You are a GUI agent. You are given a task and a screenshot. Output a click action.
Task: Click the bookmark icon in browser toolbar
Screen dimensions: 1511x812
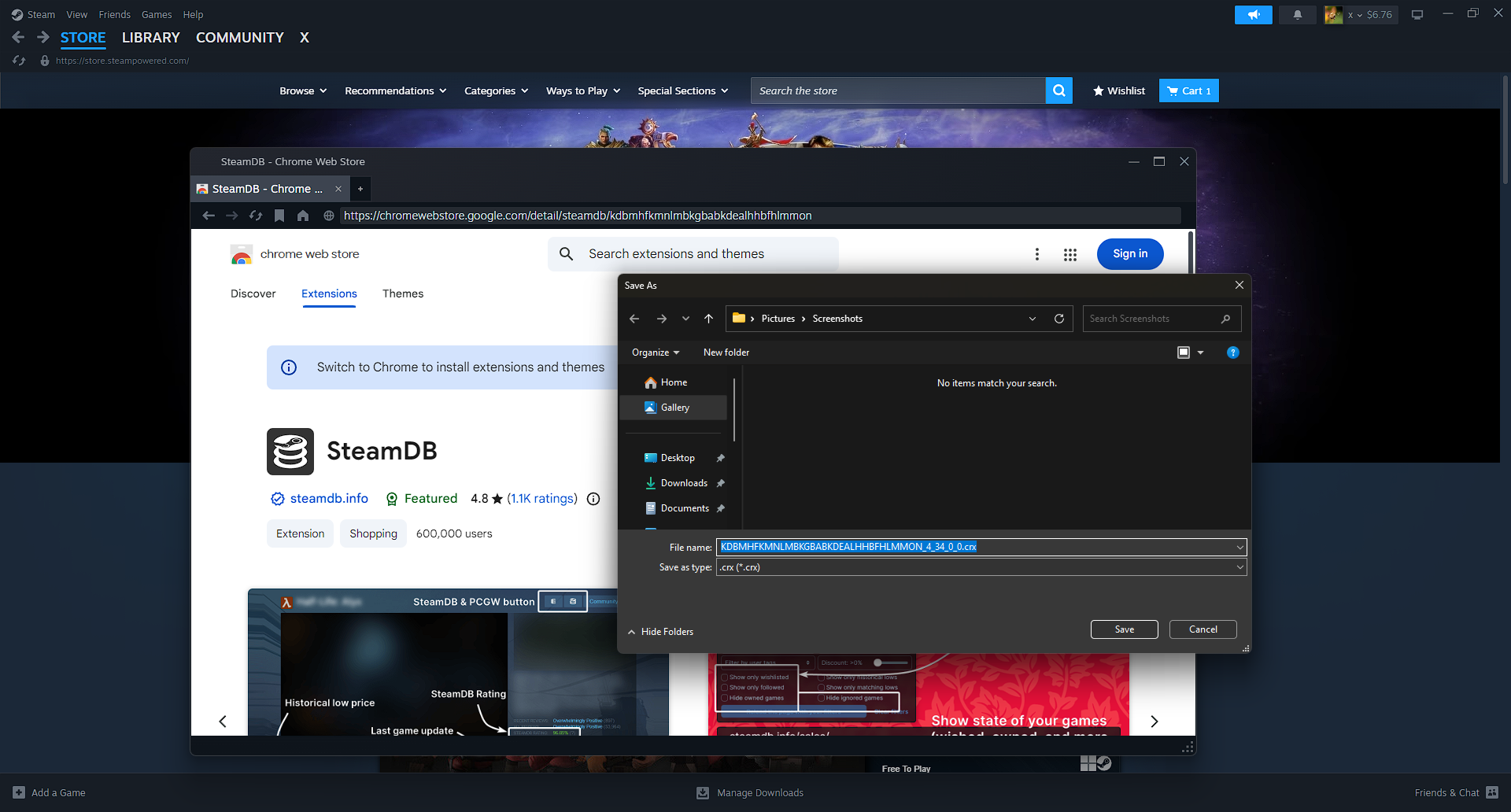[279, 216]
